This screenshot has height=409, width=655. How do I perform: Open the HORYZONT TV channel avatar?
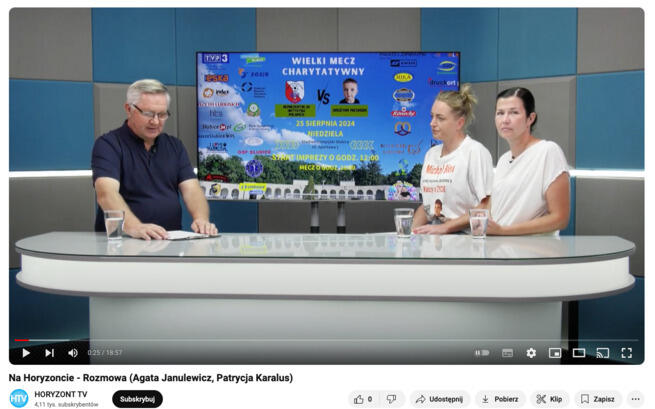(19, 398)
